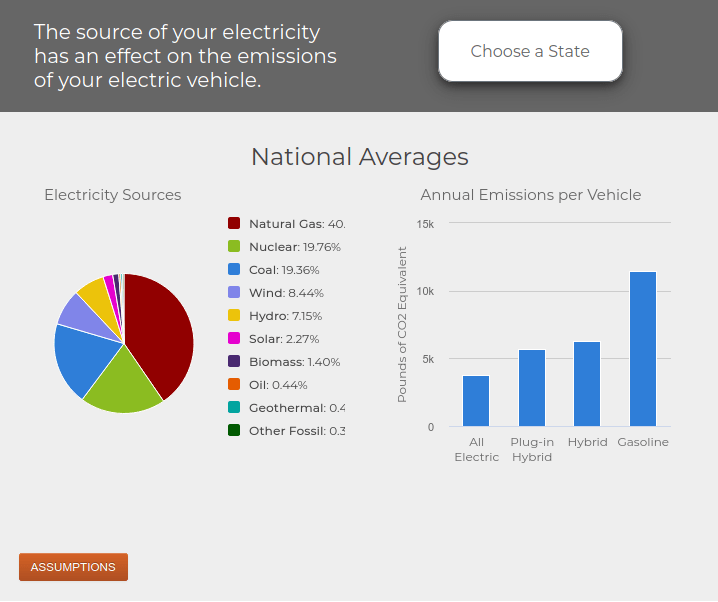
Task: Click the Biomass dark purple legend swatch
Action: point(234,362)
